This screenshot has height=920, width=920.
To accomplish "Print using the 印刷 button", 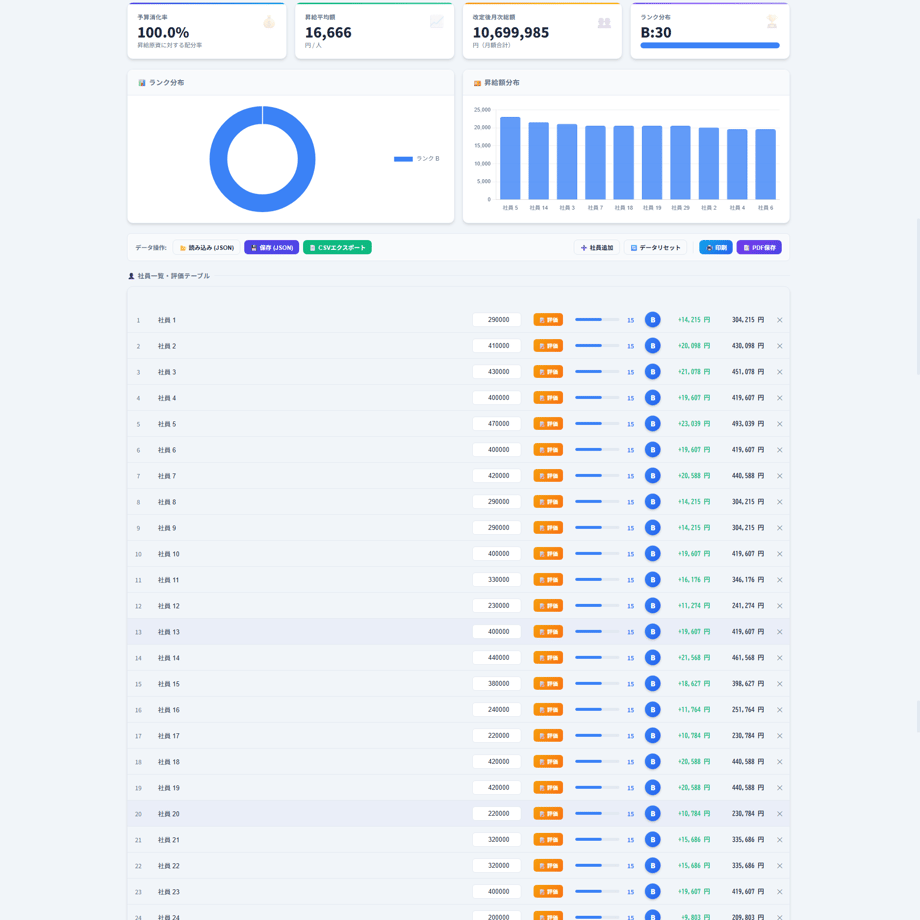I will (716, 248).
